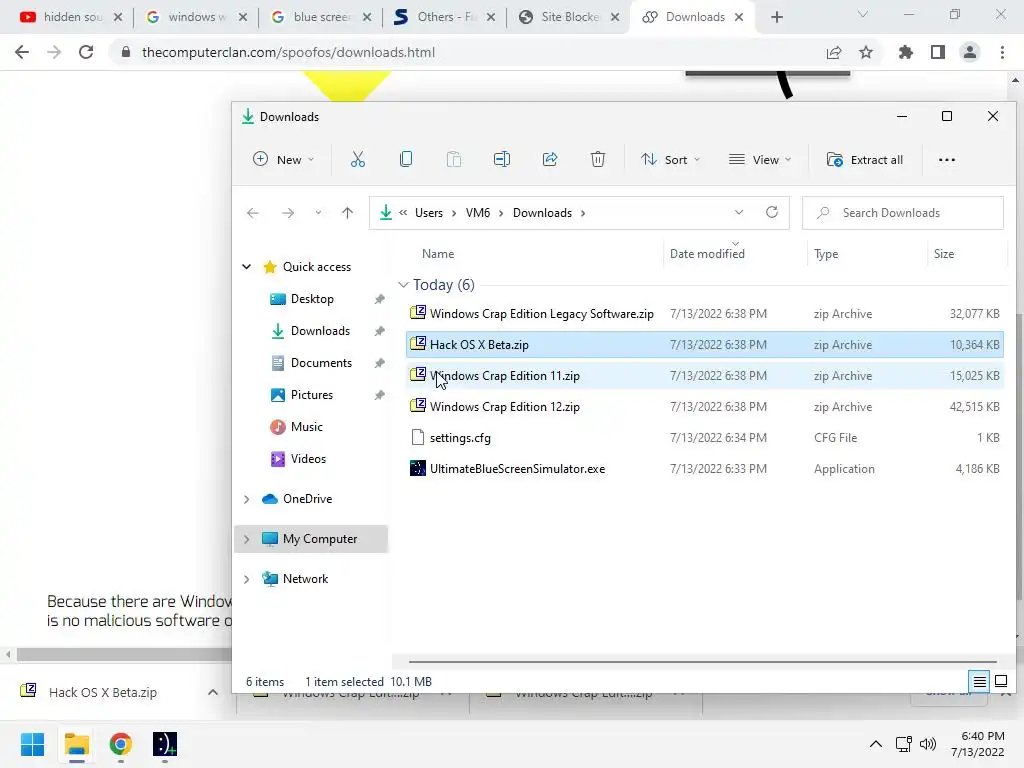This screenshot has width=1024, height=768.
Task: Open the View dropdown
Action: click(760, 159)
